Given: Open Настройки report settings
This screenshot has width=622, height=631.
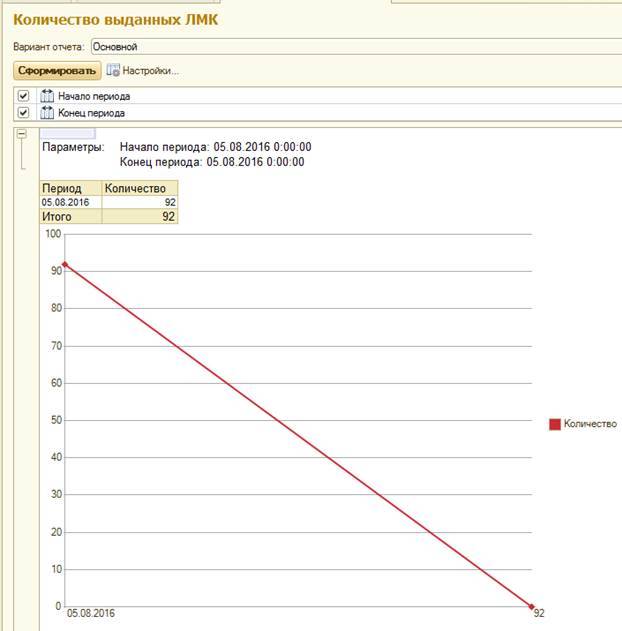Looking at the screenshot, I should 150,70.
